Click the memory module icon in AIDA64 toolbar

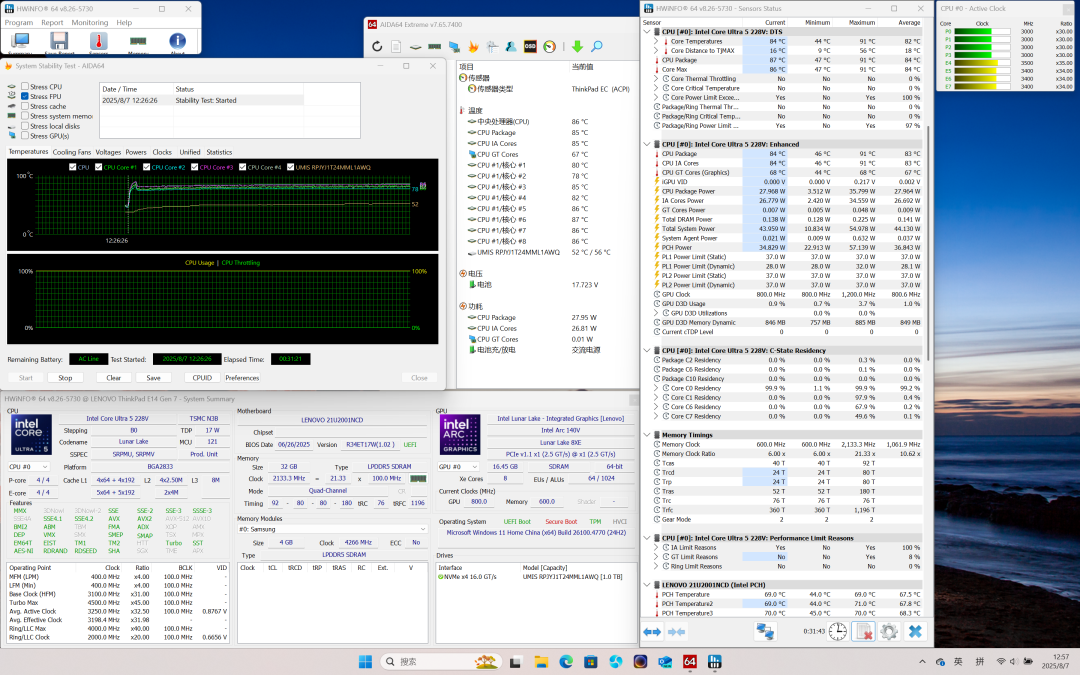pos(435,47)
